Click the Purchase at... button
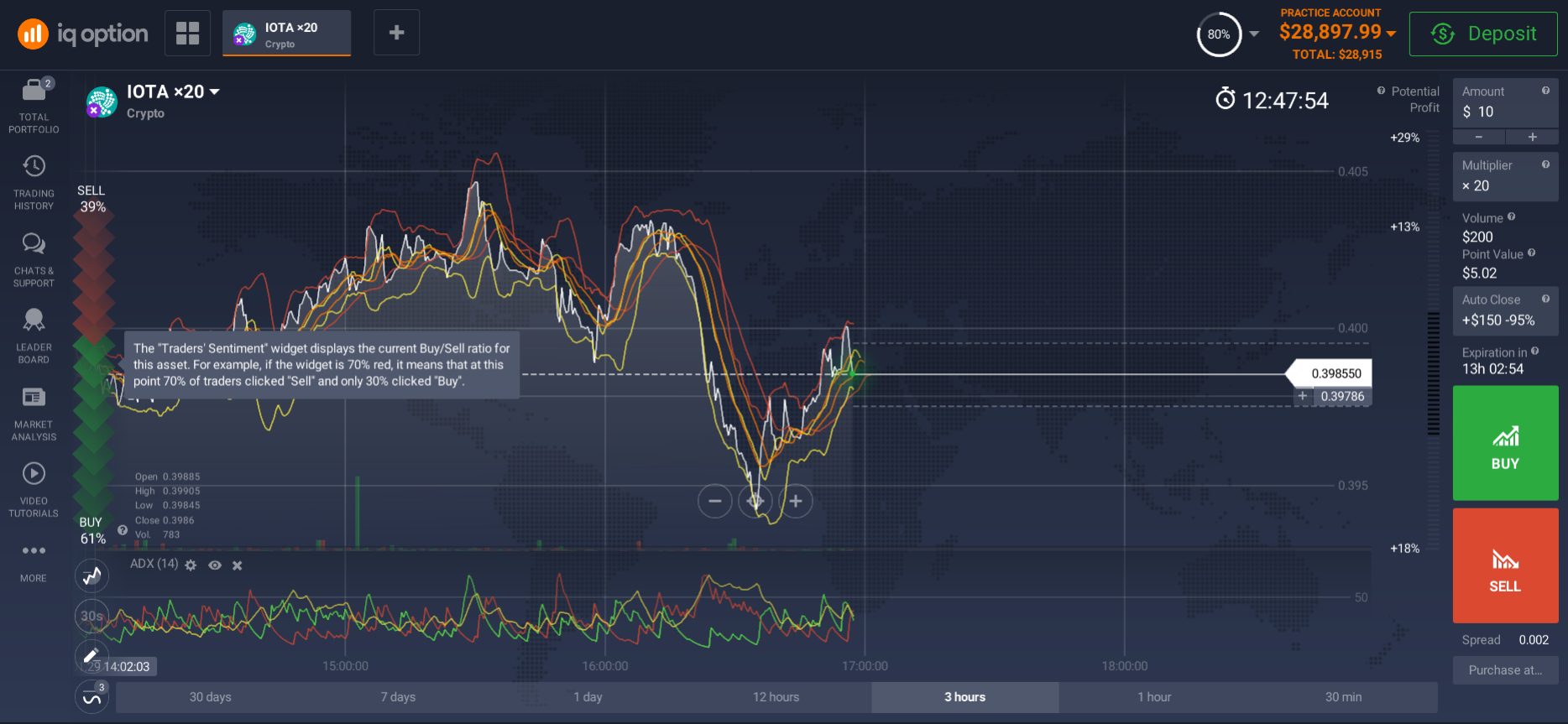1568x724 pixels. 1505,670
